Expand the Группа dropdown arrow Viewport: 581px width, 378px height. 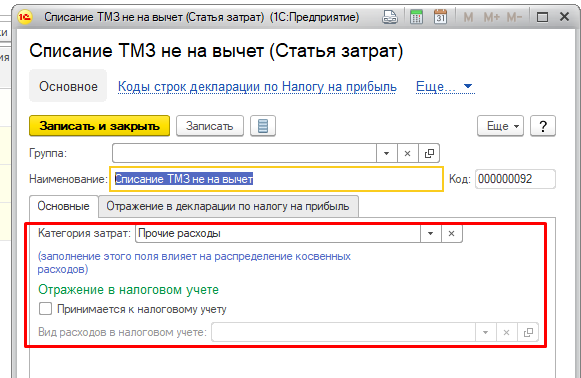coord(386,153)
